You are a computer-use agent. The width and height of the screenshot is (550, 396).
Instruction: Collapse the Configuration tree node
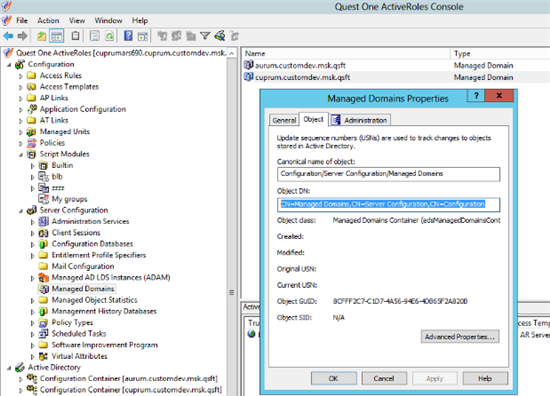9,65
